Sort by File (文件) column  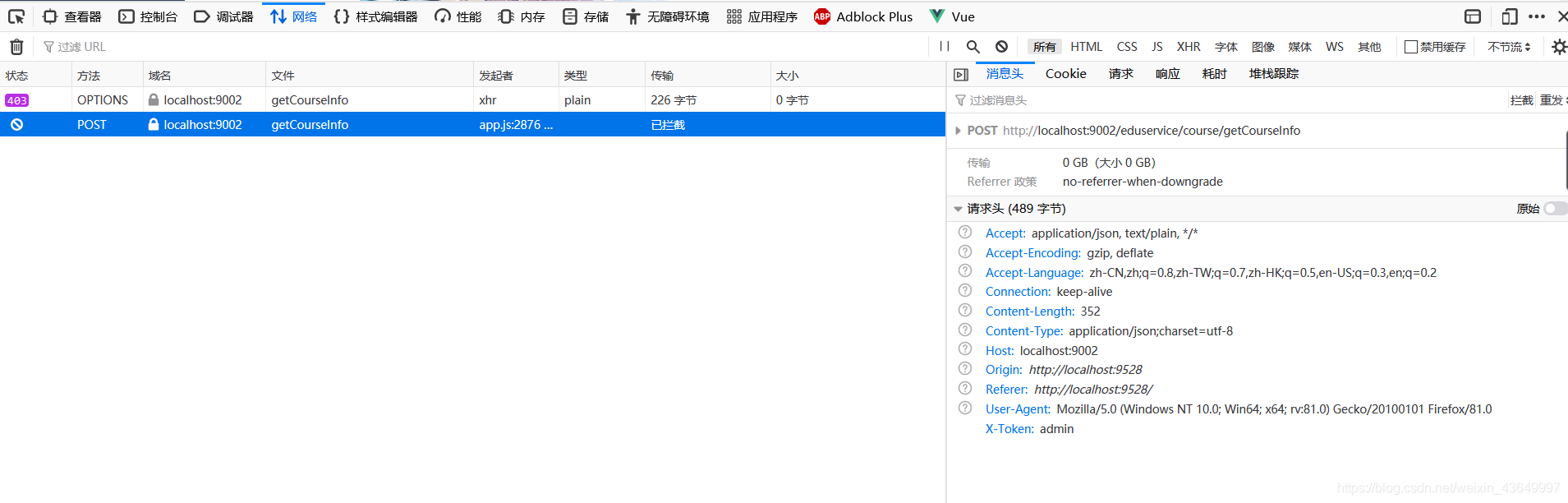[x=370, y=75]
